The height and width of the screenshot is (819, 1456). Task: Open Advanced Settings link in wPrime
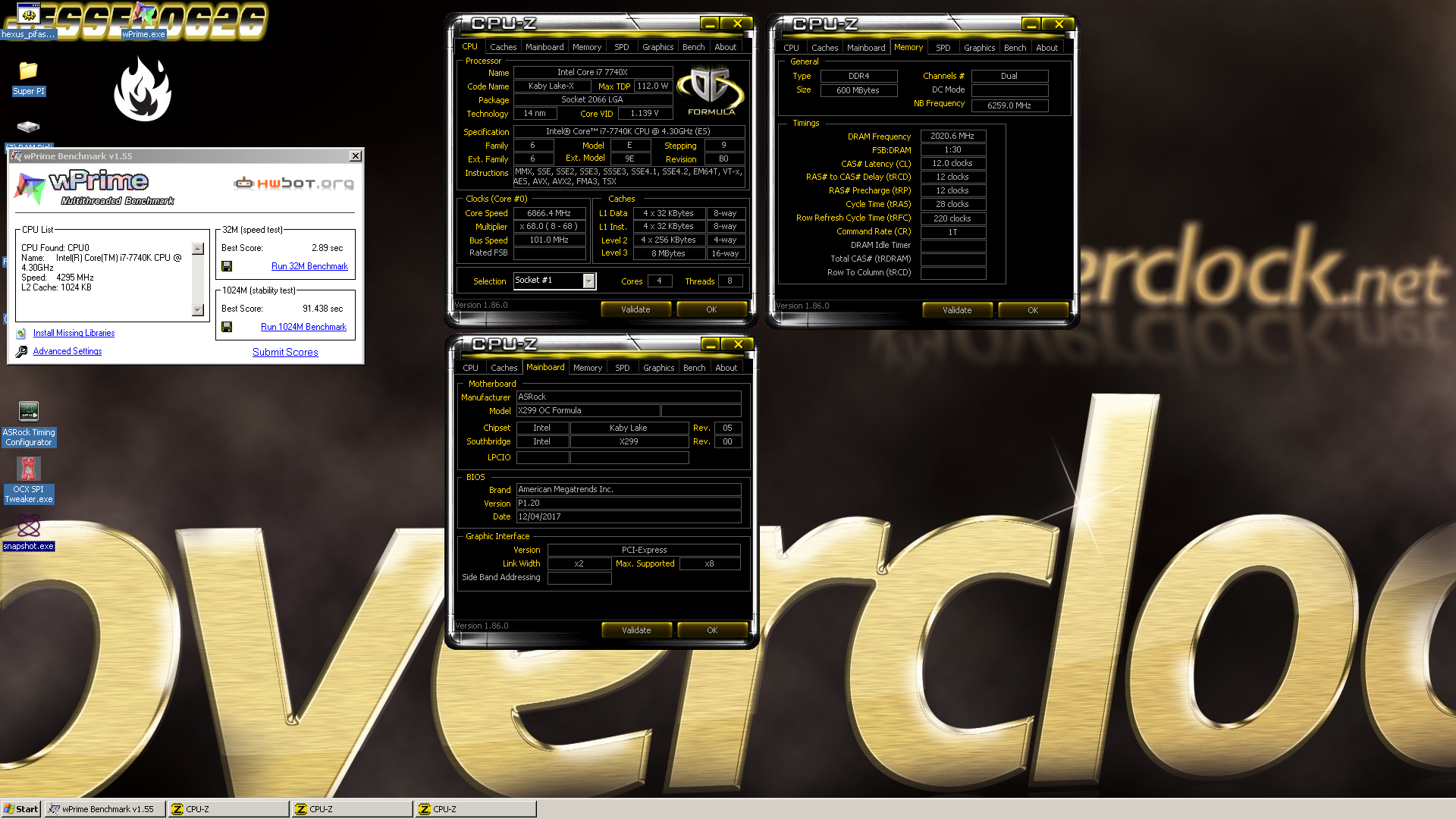(x=67, y=352)
